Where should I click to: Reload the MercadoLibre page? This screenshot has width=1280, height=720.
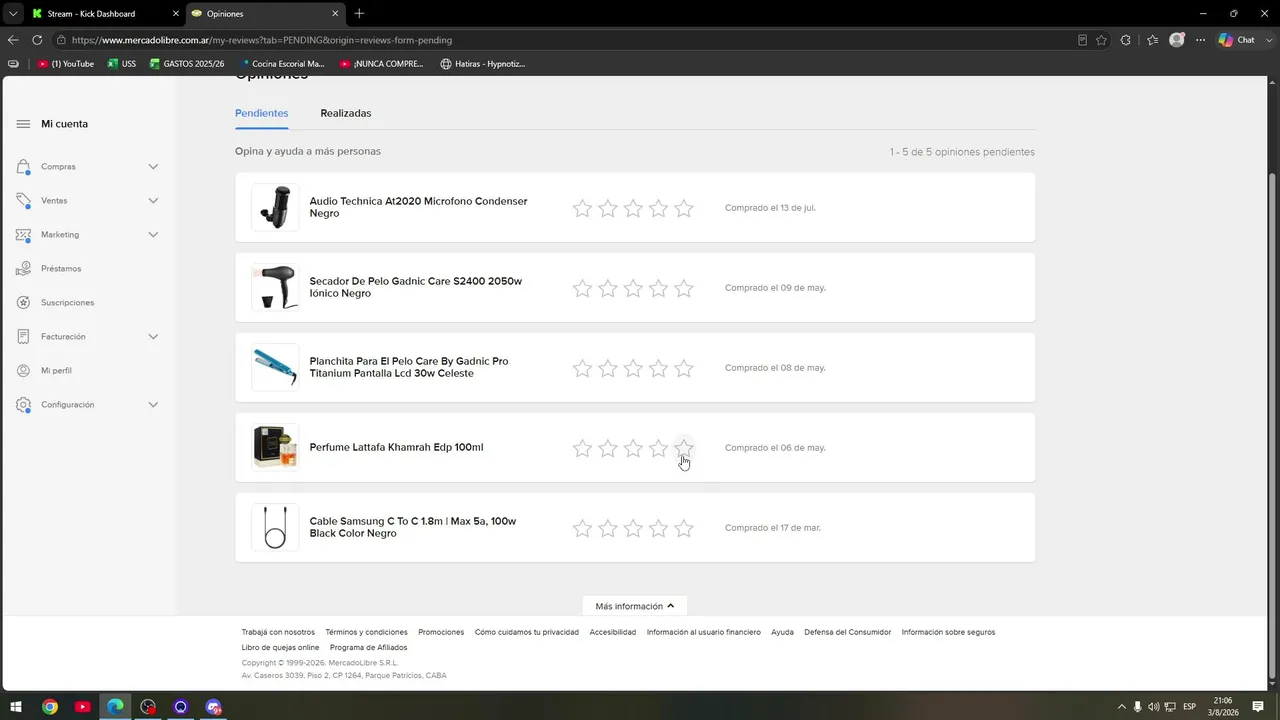tap(37, 40)
